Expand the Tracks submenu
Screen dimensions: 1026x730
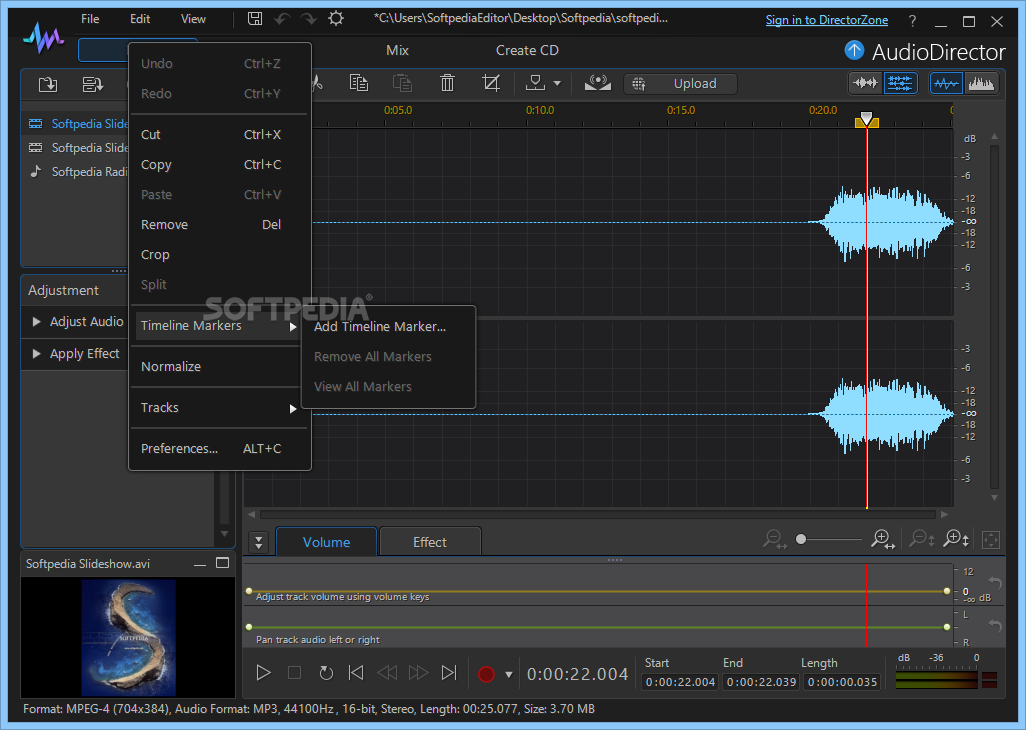(219, 408)
